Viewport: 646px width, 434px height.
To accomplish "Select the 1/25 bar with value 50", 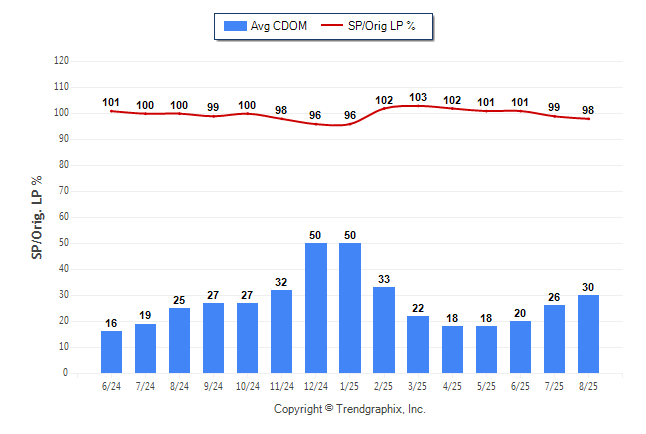I will (350, 308).
